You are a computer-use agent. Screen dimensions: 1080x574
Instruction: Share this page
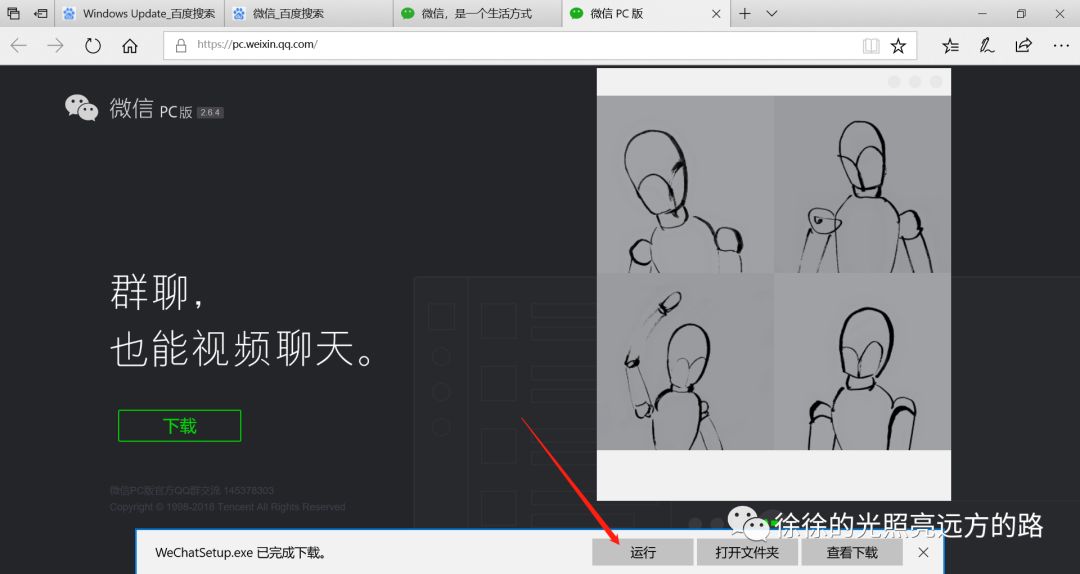[1024, 45]
